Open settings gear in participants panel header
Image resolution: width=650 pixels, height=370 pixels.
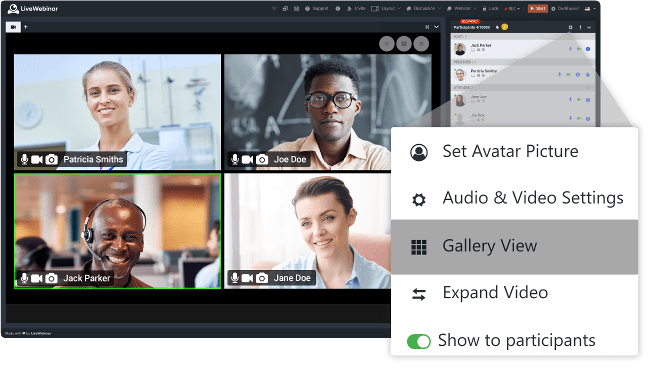[x=570, y=27]
